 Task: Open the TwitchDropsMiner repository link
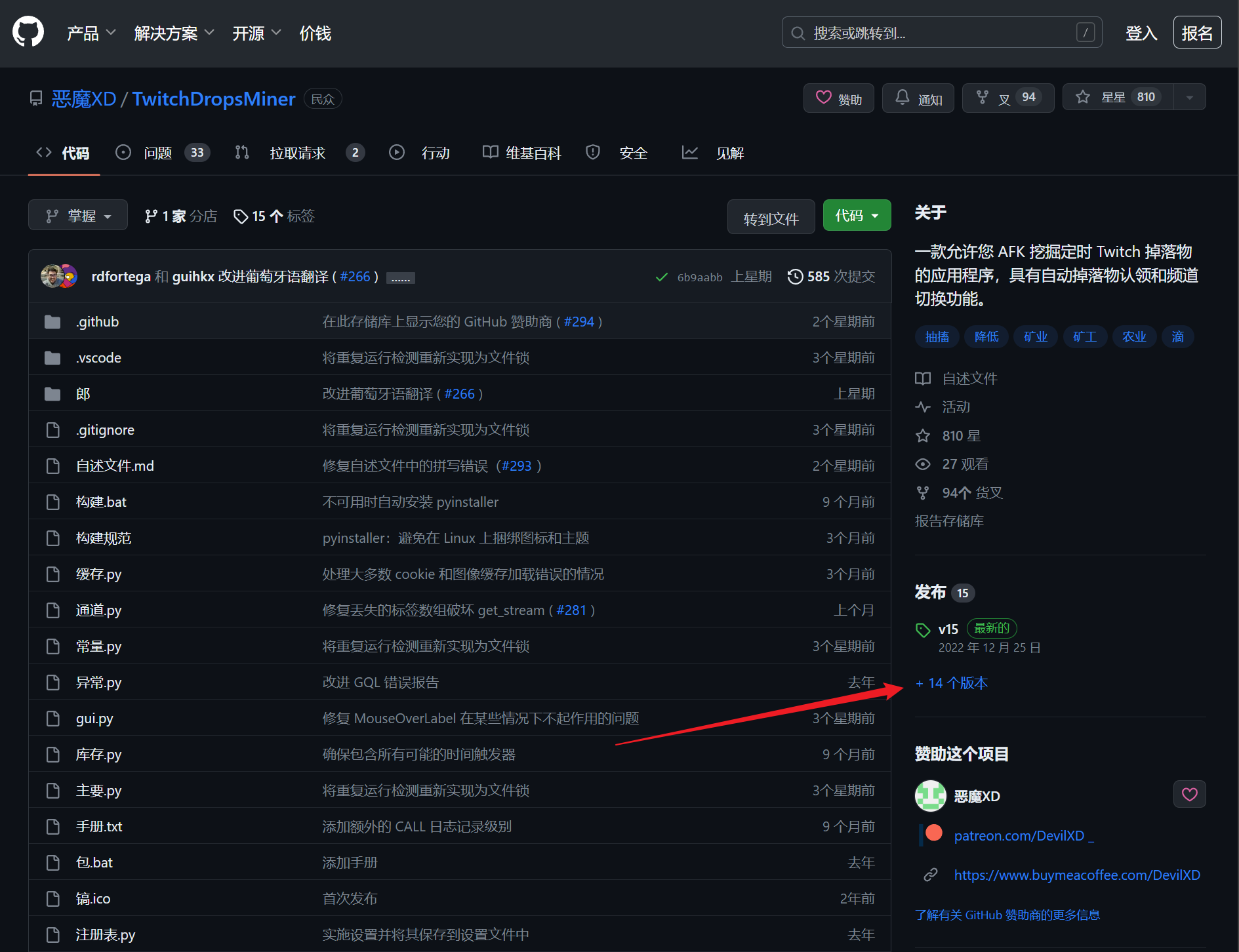click(214, 98)
